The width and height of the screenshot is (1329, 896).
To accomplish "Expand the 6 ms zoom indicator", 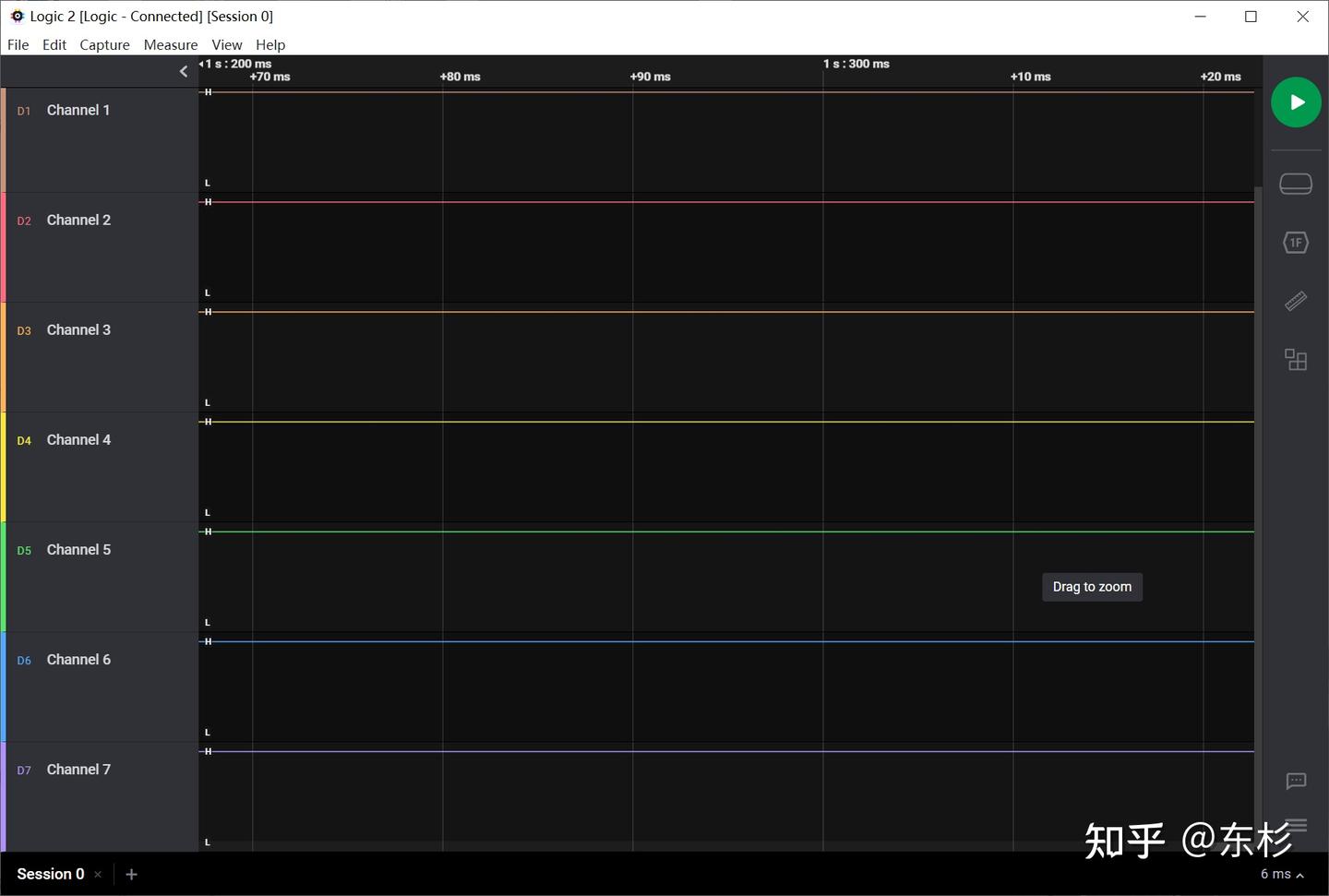I will coord(1282,874).
